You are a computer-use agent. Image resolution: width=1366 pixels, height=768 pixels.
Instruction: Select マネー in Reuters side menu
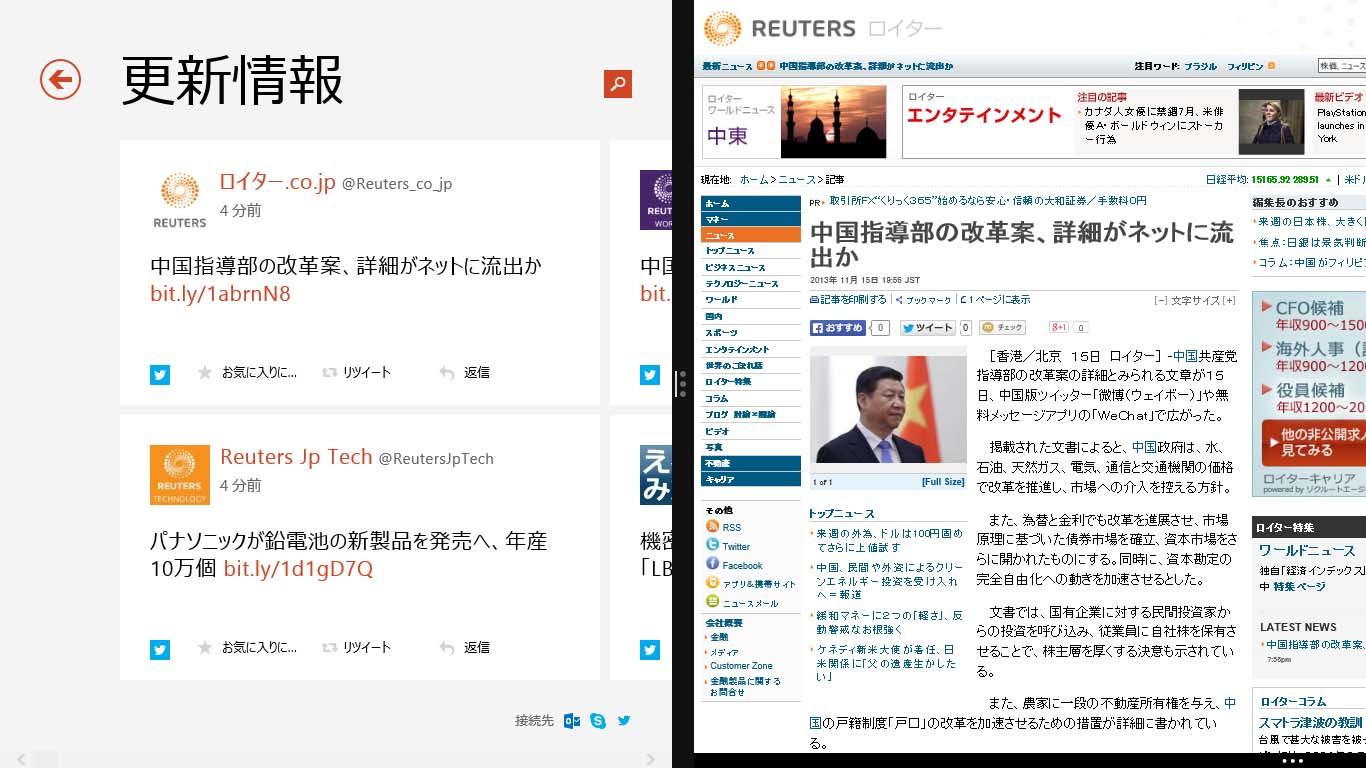pos(751,219)
